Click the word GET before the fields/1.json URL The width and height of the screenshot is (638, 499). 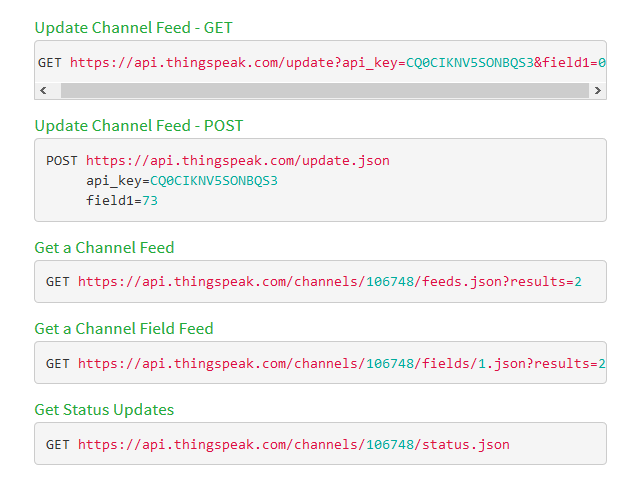(57, 363)
